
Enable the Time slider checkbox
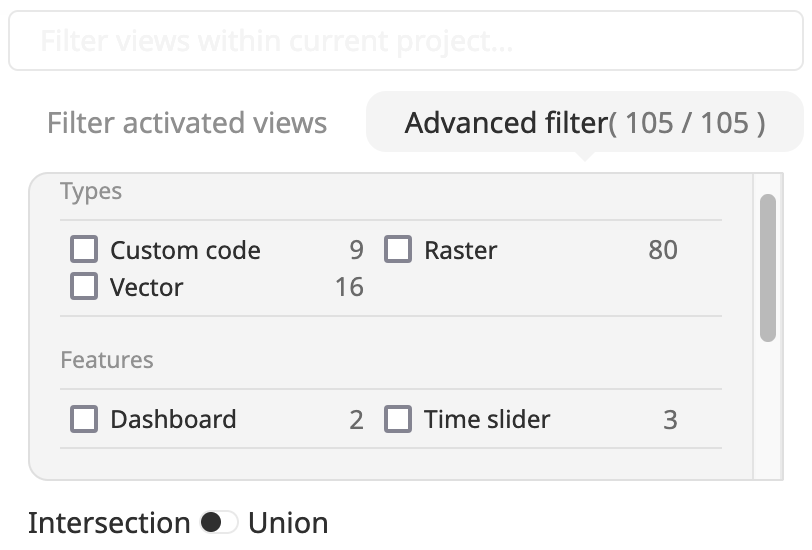click(x=398, y=419)
